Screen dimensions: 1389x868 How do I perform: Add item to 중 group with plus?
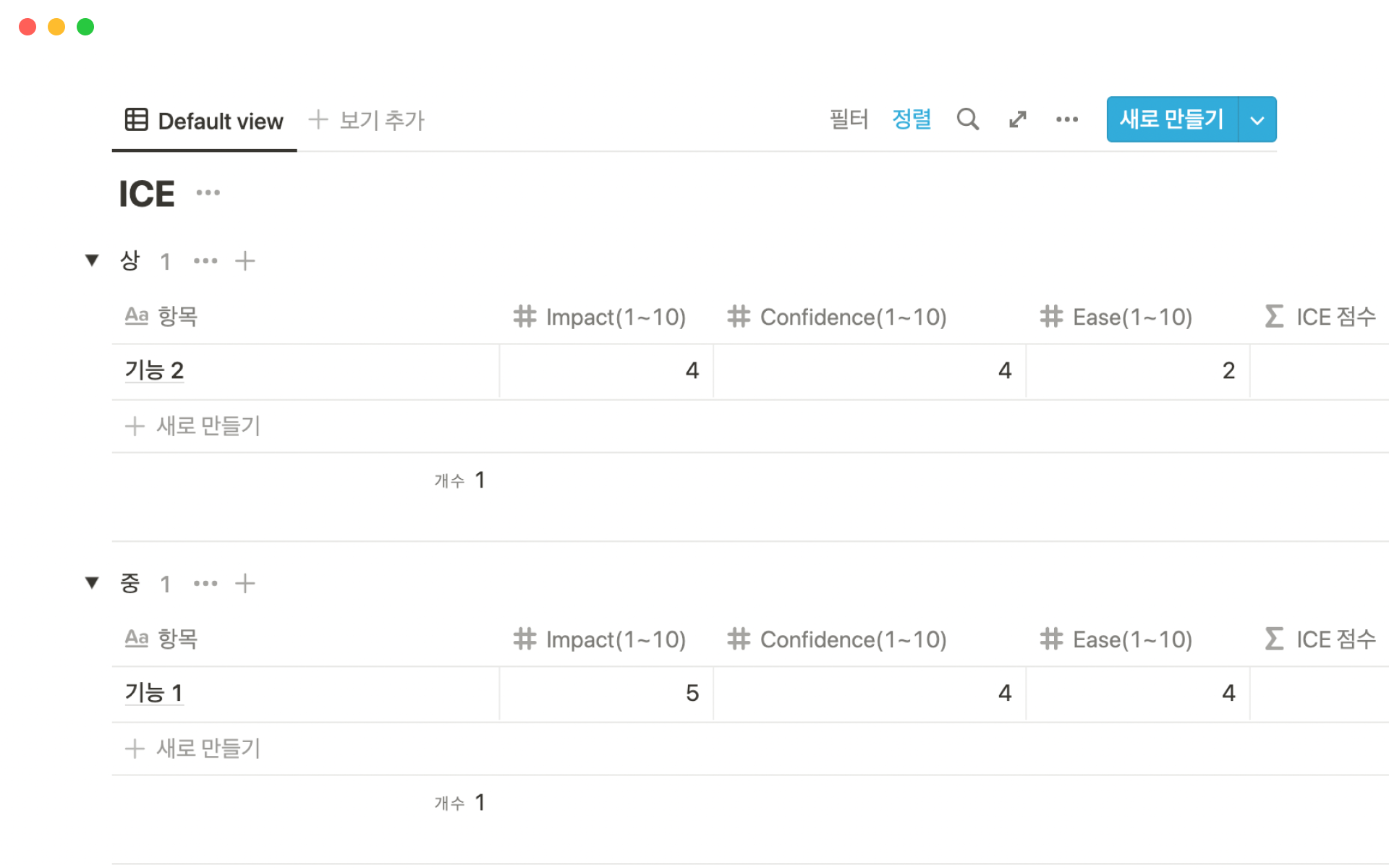point(245,584)
